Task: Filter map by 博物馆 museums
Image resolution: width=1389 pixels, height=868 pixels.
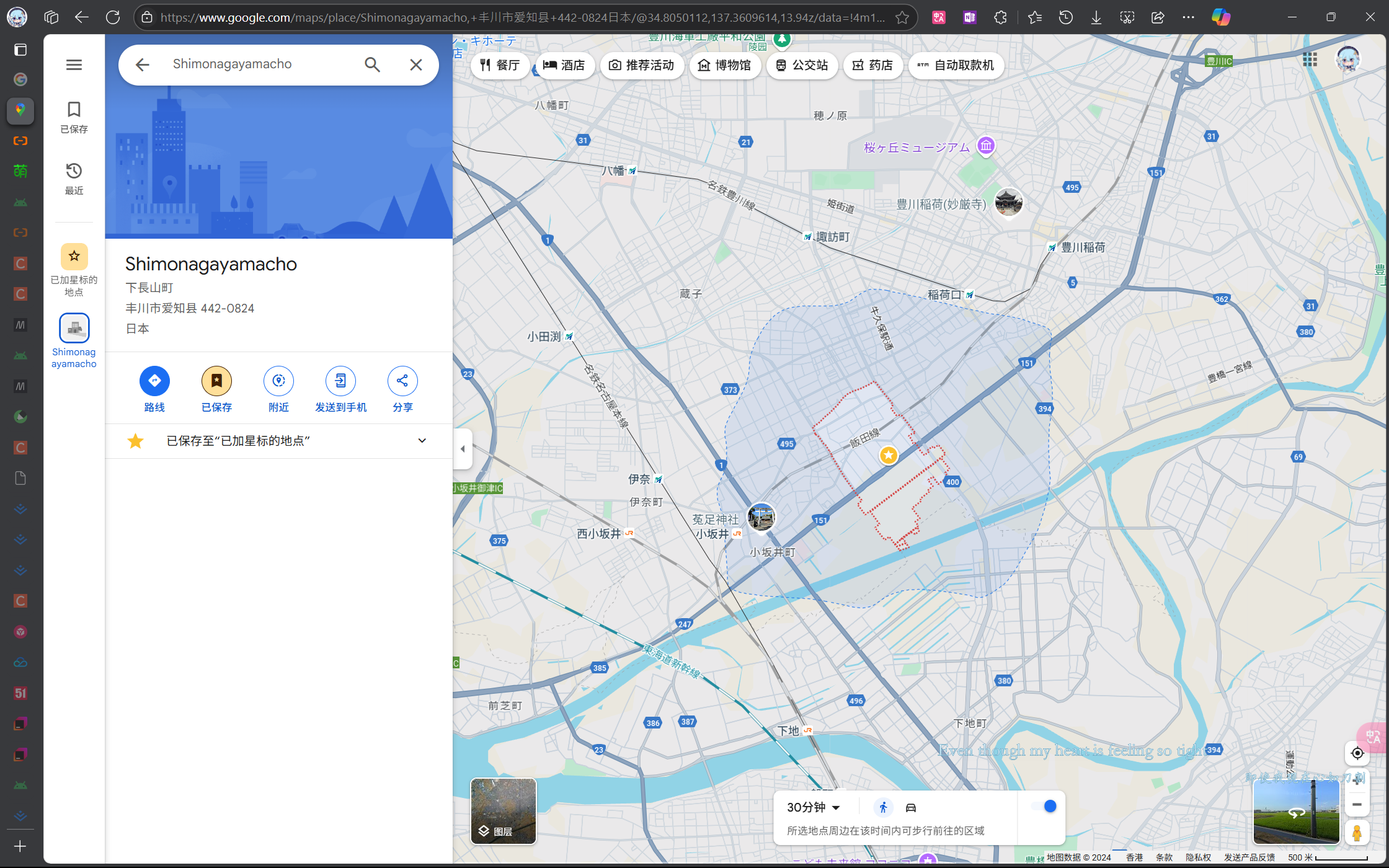Action: point(724,65)
